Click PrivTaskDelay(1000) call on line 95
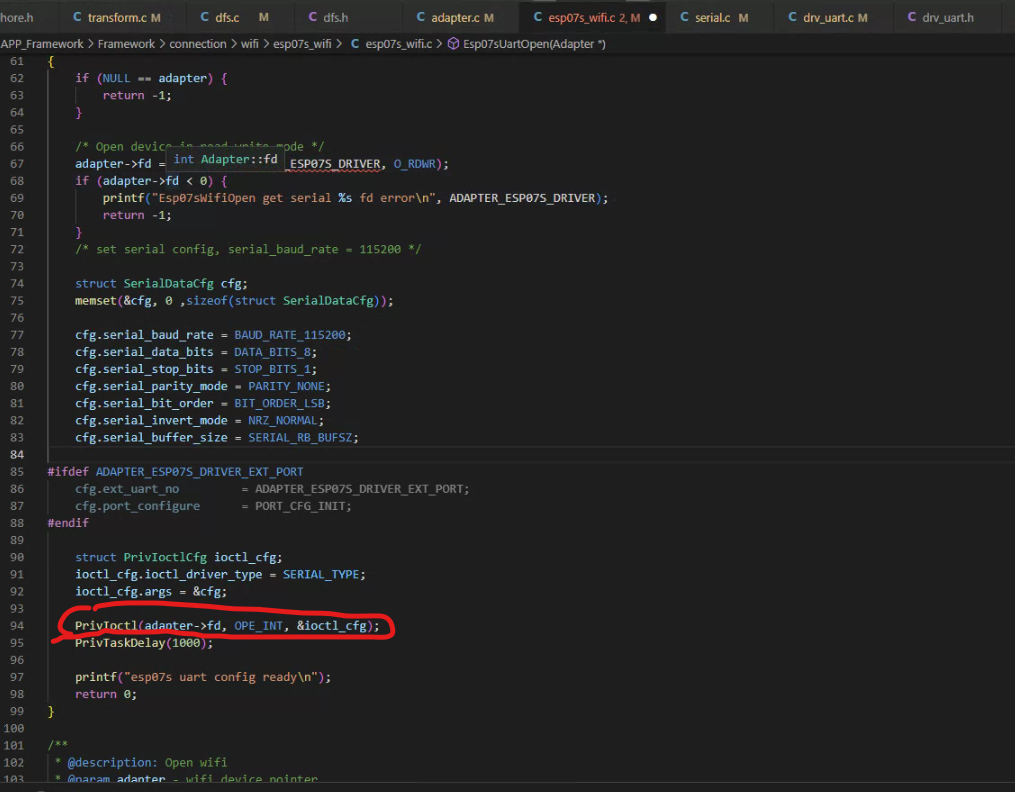This screenshot has width=1015, height=792. [x=144, y=643]
